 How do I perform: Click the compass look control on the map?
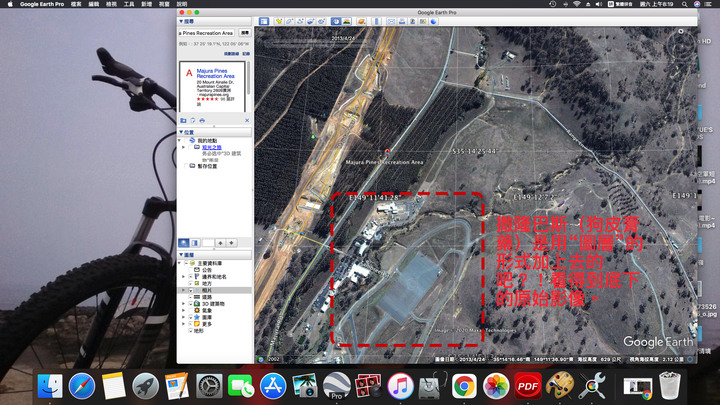coord(681,44)
